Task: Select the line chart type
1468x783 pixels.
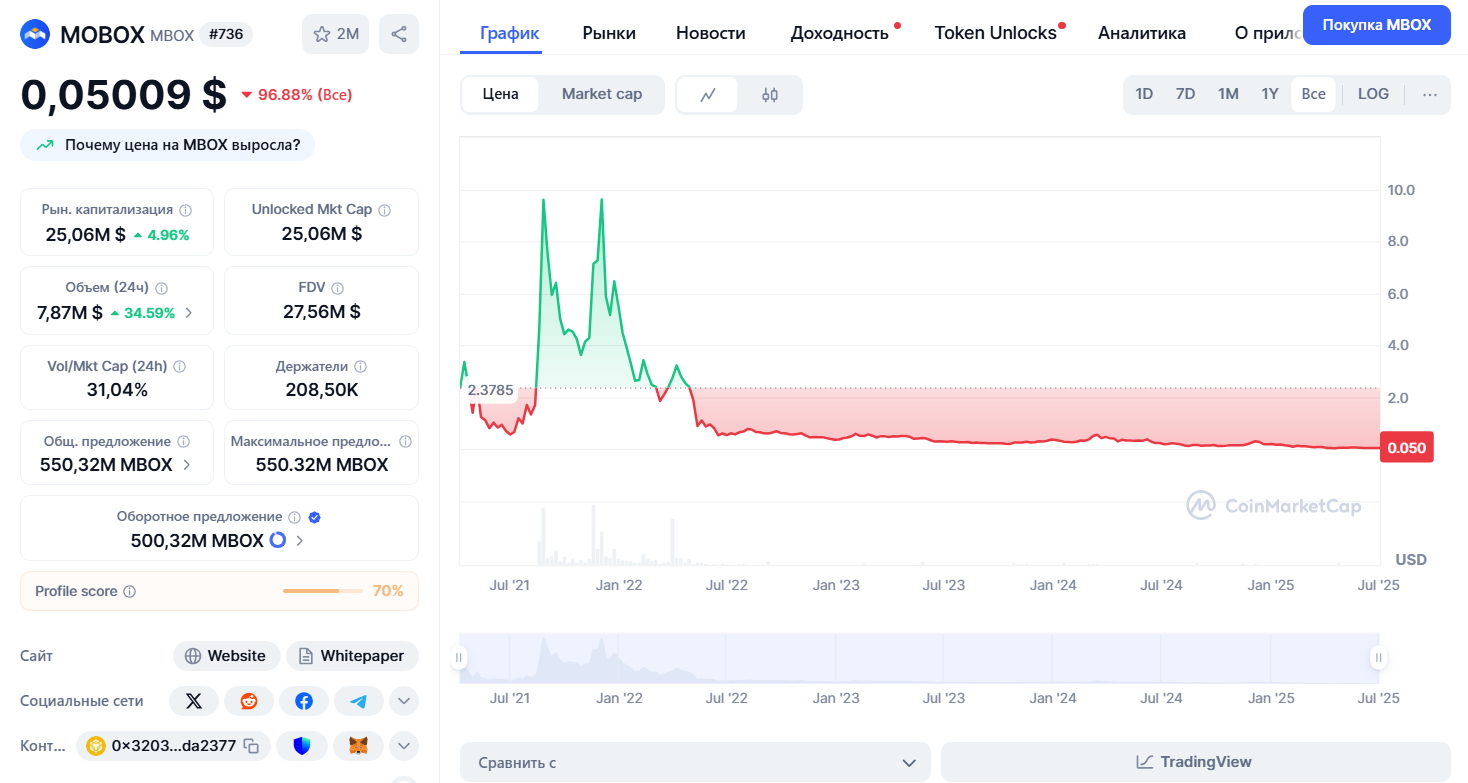Action: (x=708, y=95)
